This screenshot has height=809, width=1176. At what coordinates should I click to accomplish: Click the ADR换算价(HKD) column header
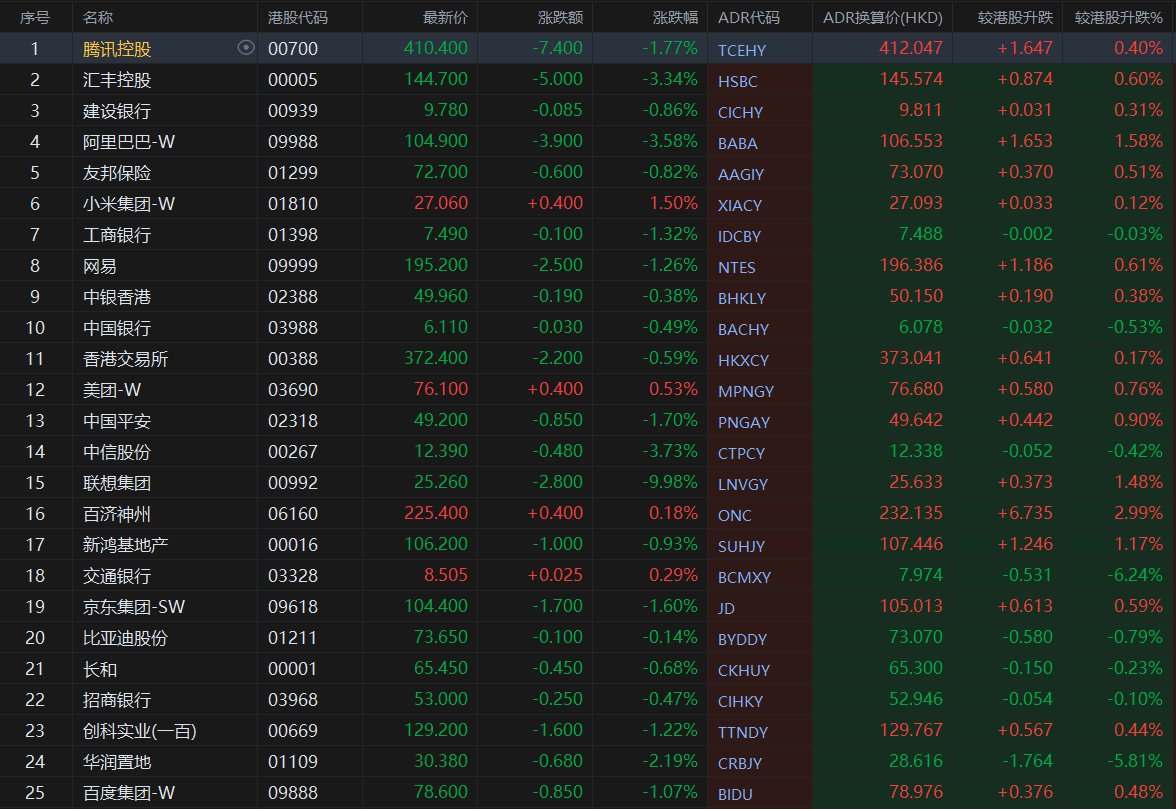(x=883, y=17)
